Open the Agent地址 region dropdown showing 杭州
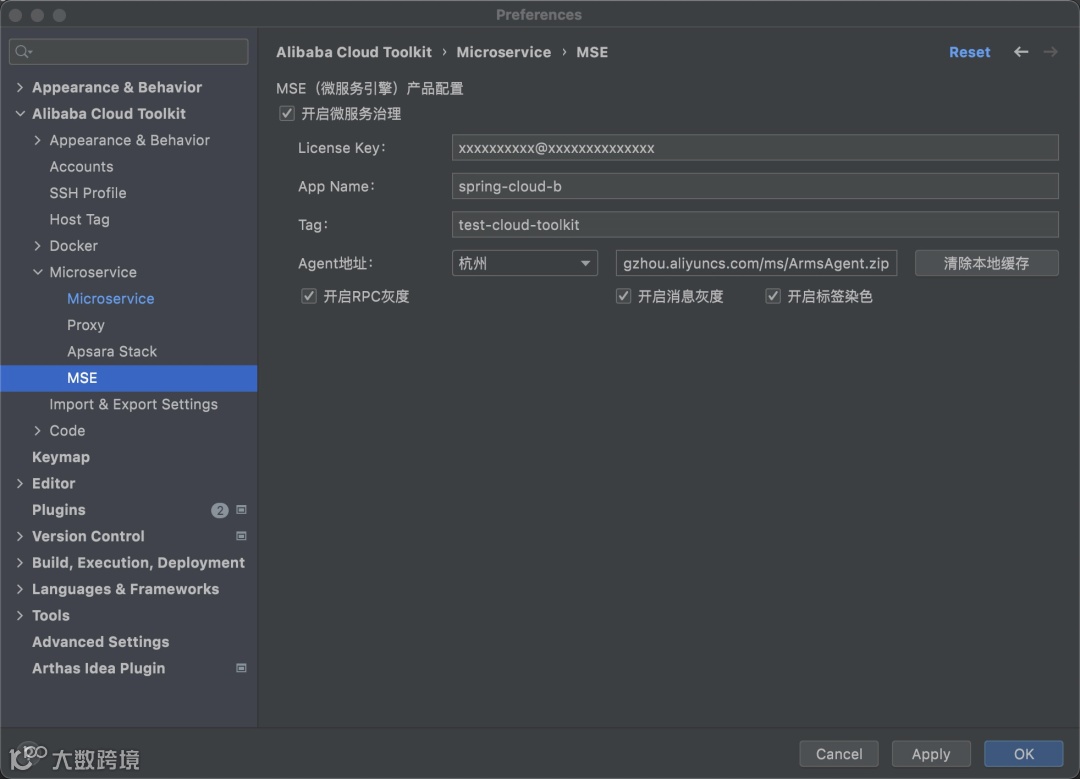 pos(524,263)
